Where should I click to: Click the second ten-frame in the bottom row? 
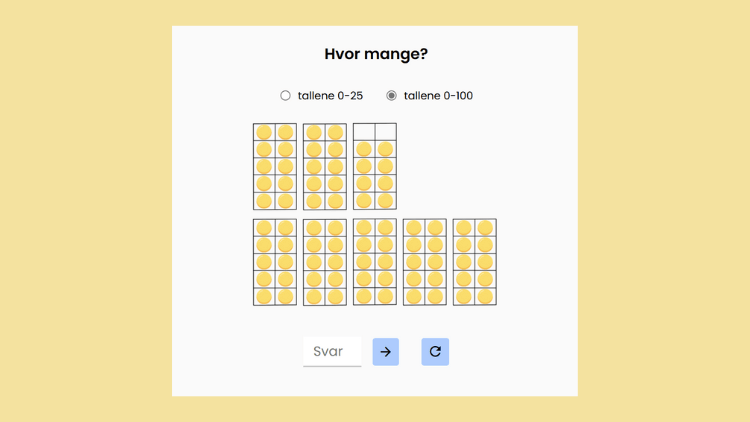pyautogui.click(x=325, y=262)
